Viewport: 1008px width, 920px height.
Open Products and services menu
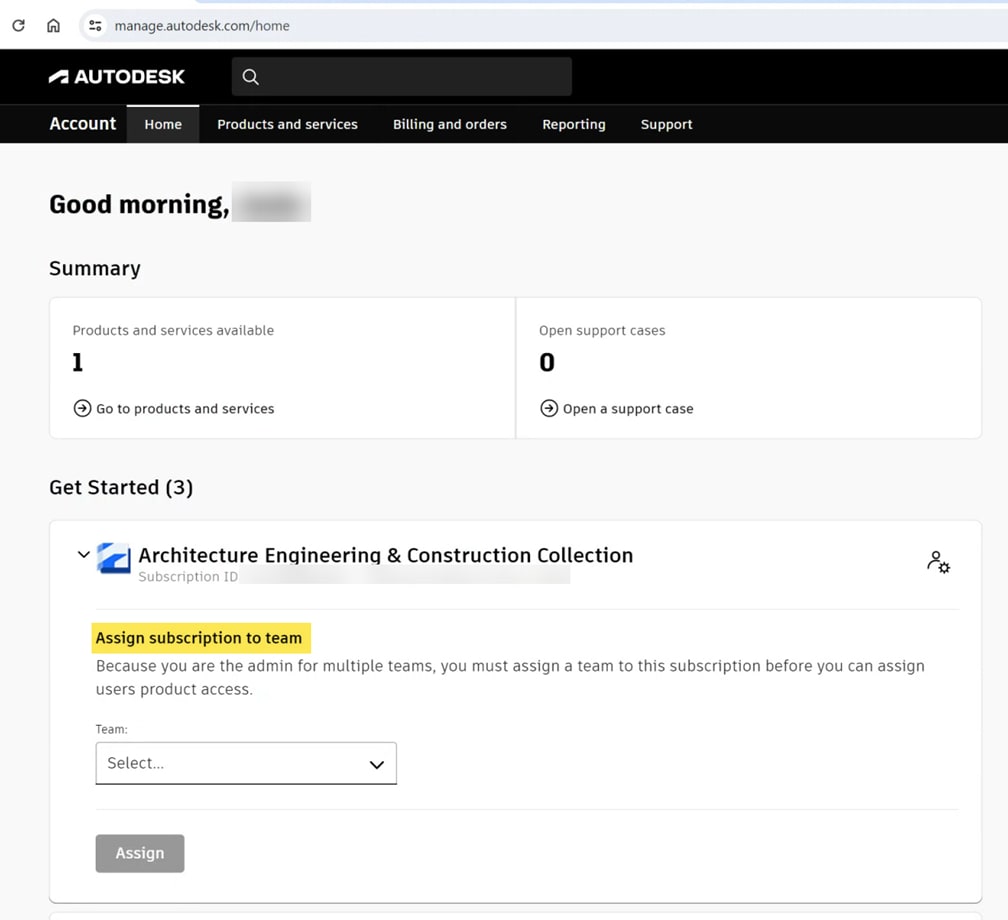tap(287, 124)
